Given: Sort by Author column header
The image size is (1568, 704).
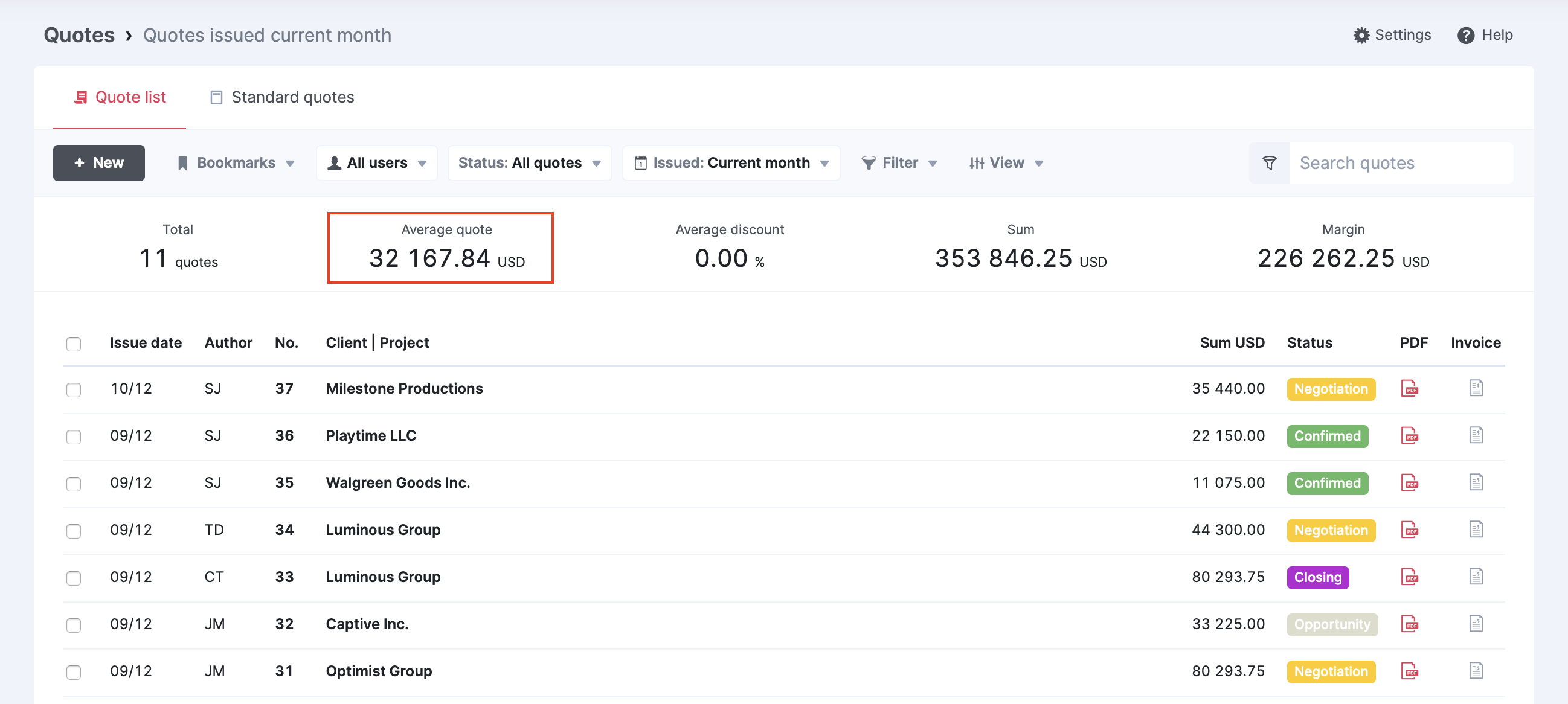Looking at the screenshot, I should (x=228, y=342).
